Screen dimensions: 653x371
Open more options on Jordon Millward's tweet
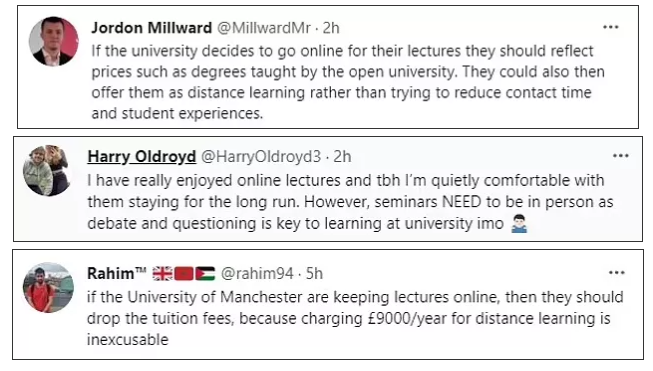tap(611, 27)
